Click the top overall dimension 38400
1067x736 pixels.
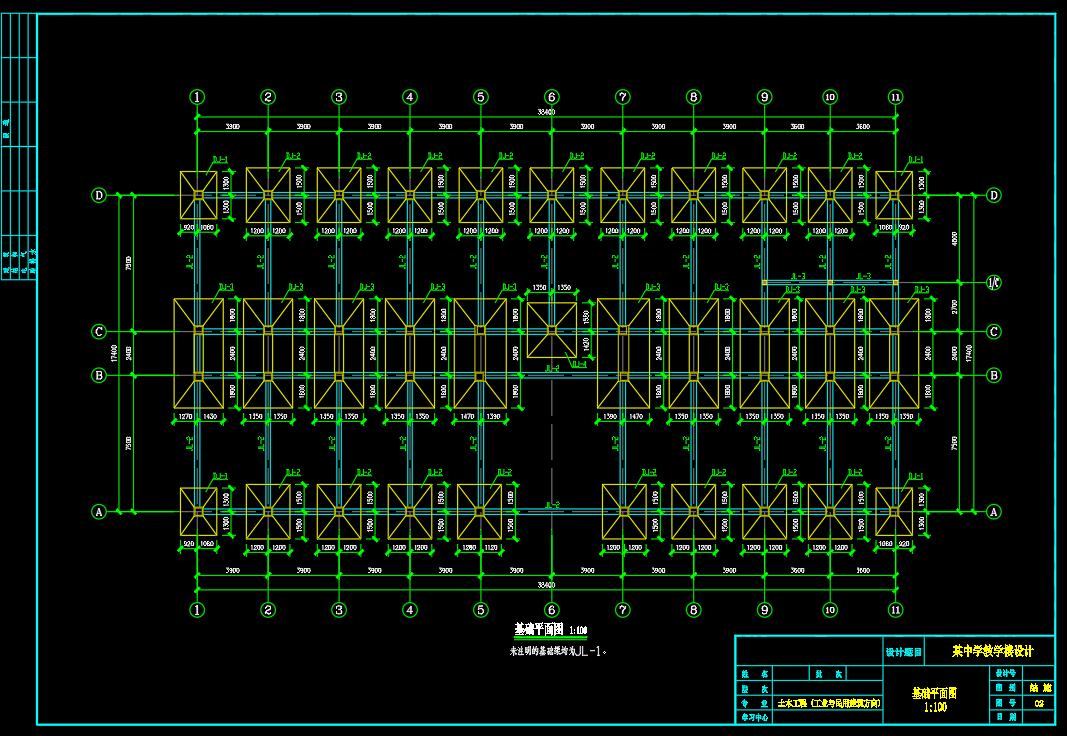click(546, 112)
